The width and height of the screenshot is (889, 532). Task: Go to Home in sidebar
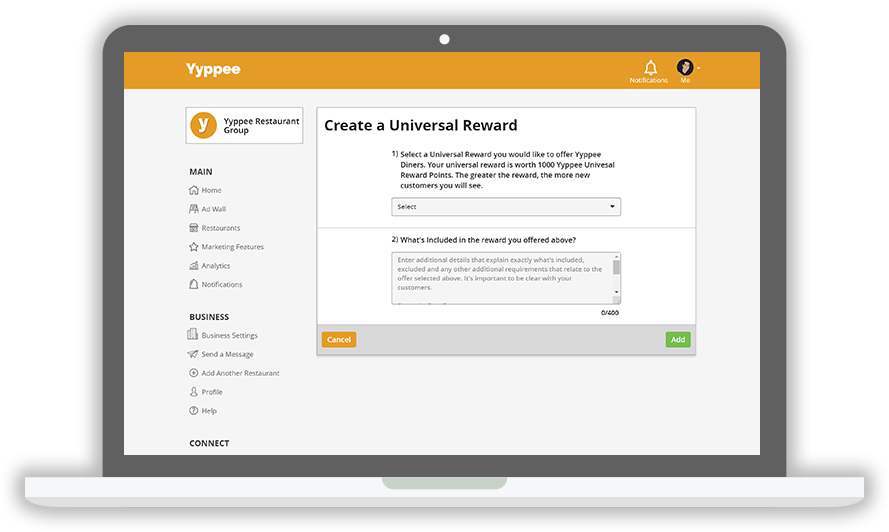click(x=211, y=191)
